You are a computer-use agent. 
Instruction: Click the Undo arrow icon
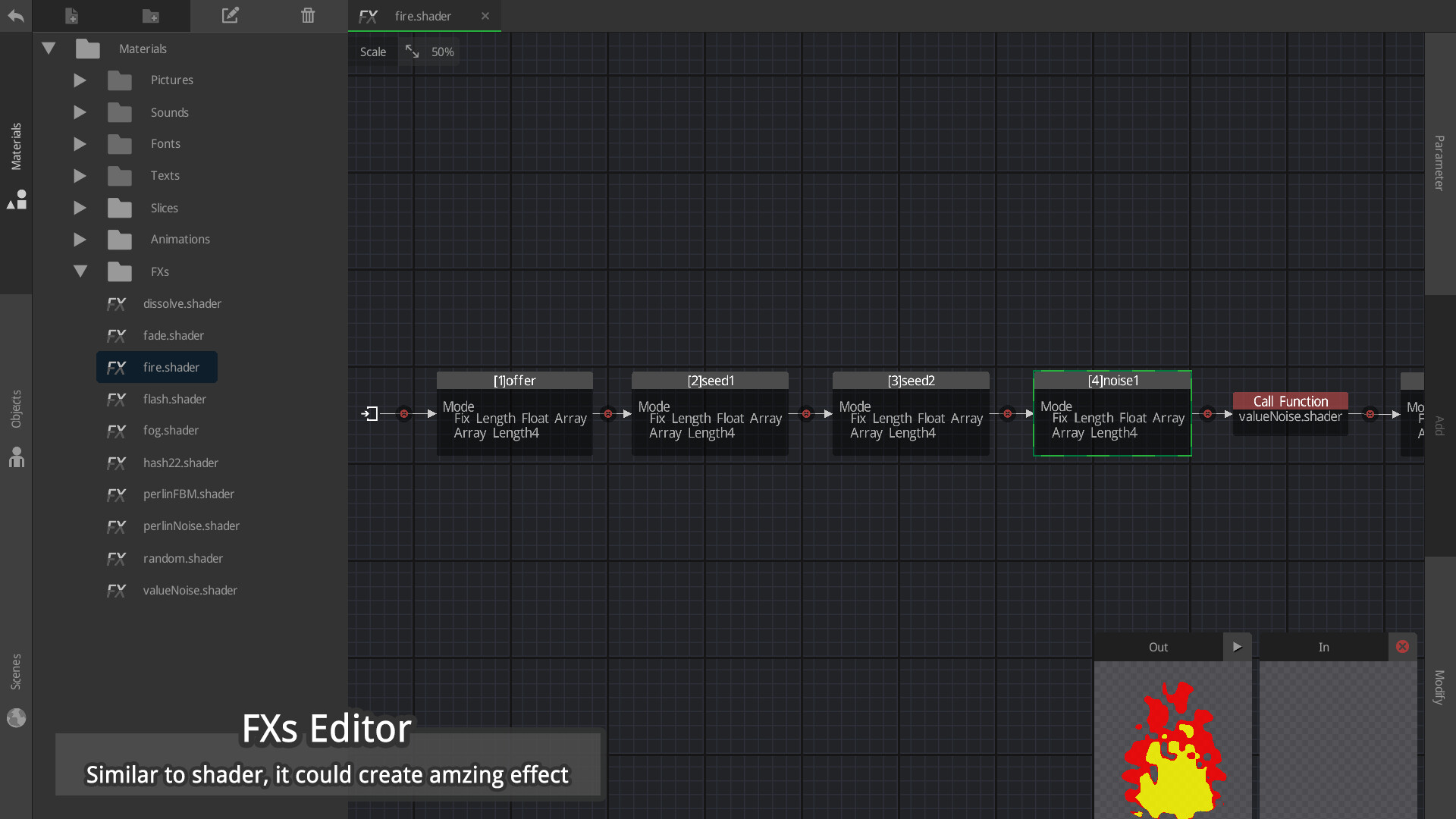(x=16, y=15)
